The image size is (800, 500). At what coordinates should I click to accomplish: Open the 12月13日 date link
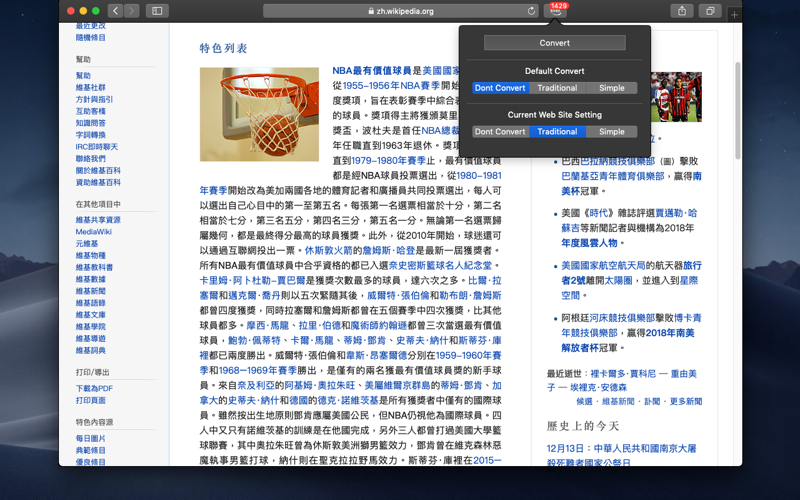coord(565,448)
